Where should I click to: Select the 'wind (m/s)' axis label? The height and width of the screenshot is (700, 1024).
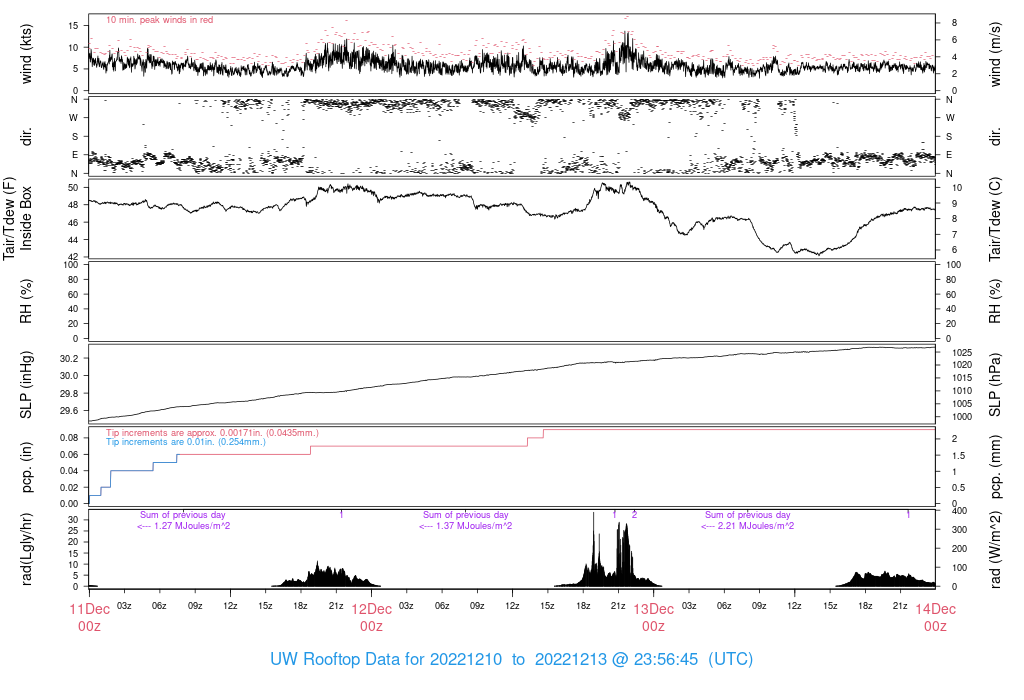click(995, 54)
